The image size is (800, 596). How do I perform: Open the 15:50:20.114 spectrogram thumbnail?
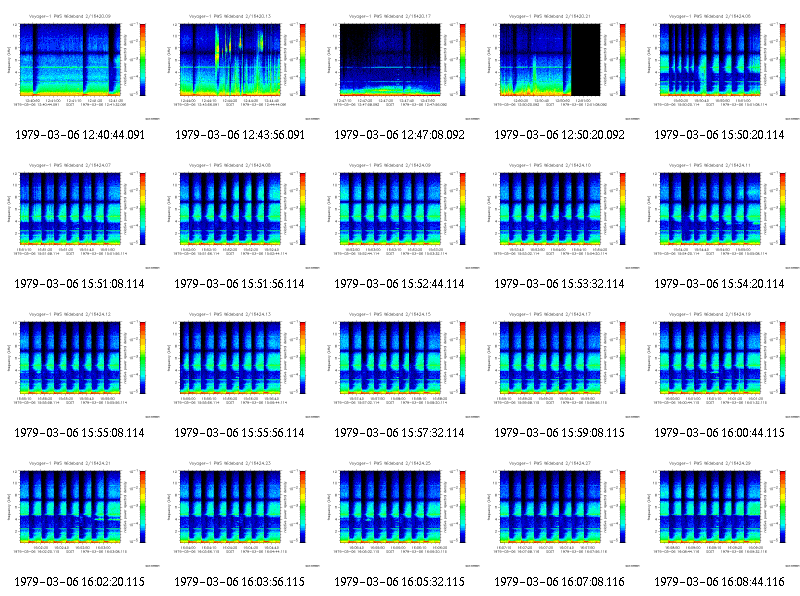coord(720,66)
